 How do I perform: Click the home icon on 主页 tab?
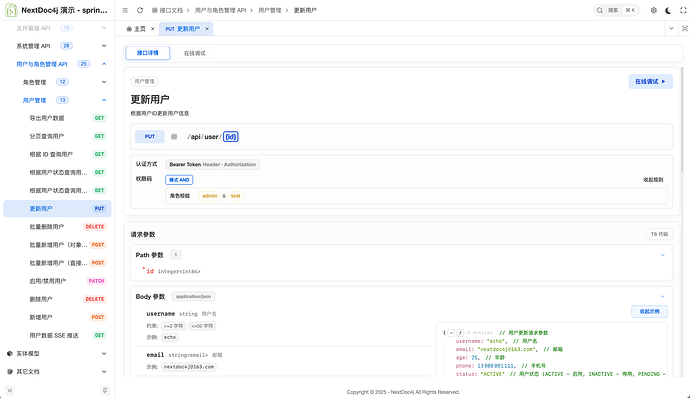129,29
